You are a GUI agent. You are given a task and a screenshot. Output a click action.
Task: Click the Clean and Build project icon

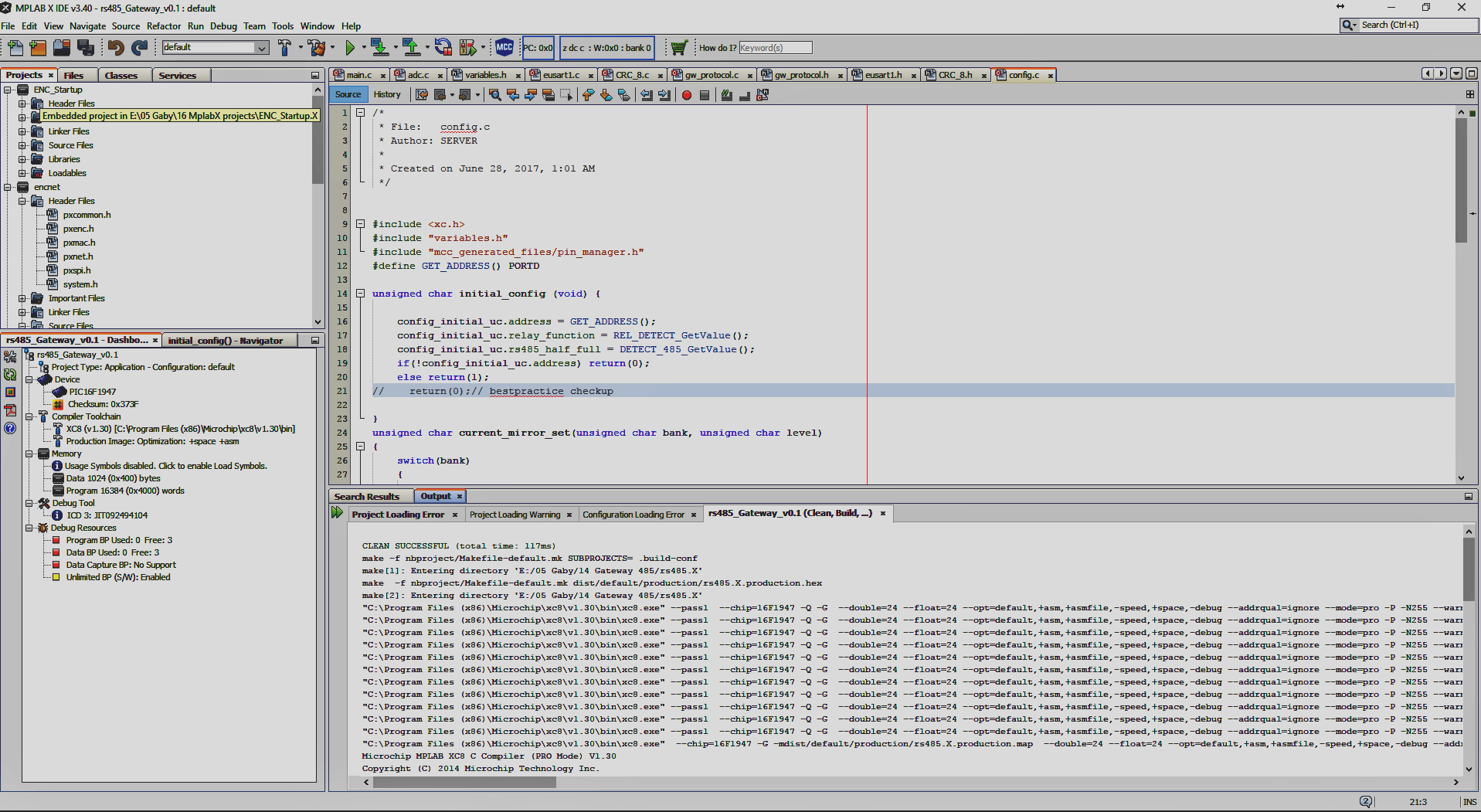click(x=317, y=47)
